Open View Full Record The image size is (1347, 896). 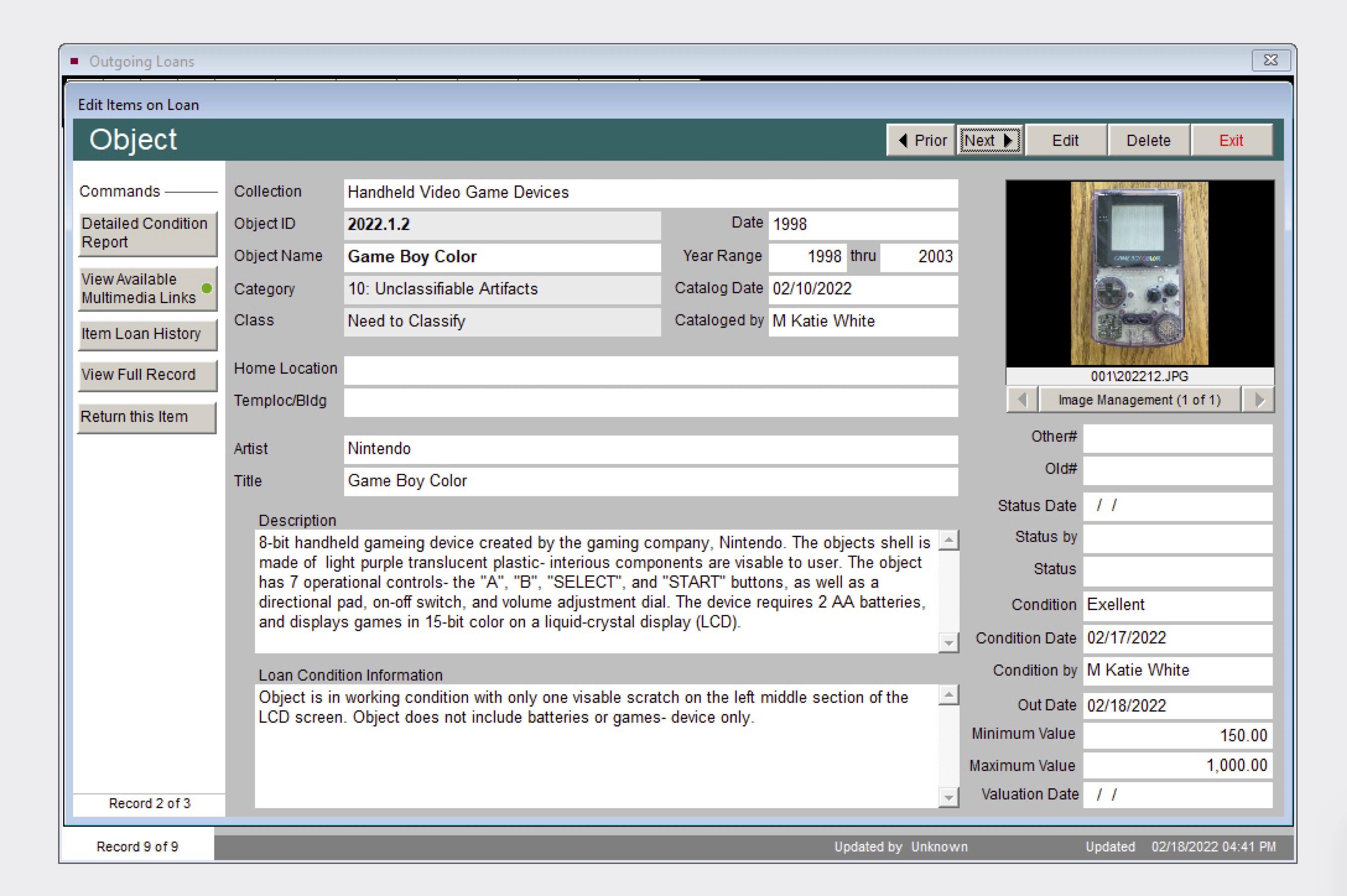(147, 375)
